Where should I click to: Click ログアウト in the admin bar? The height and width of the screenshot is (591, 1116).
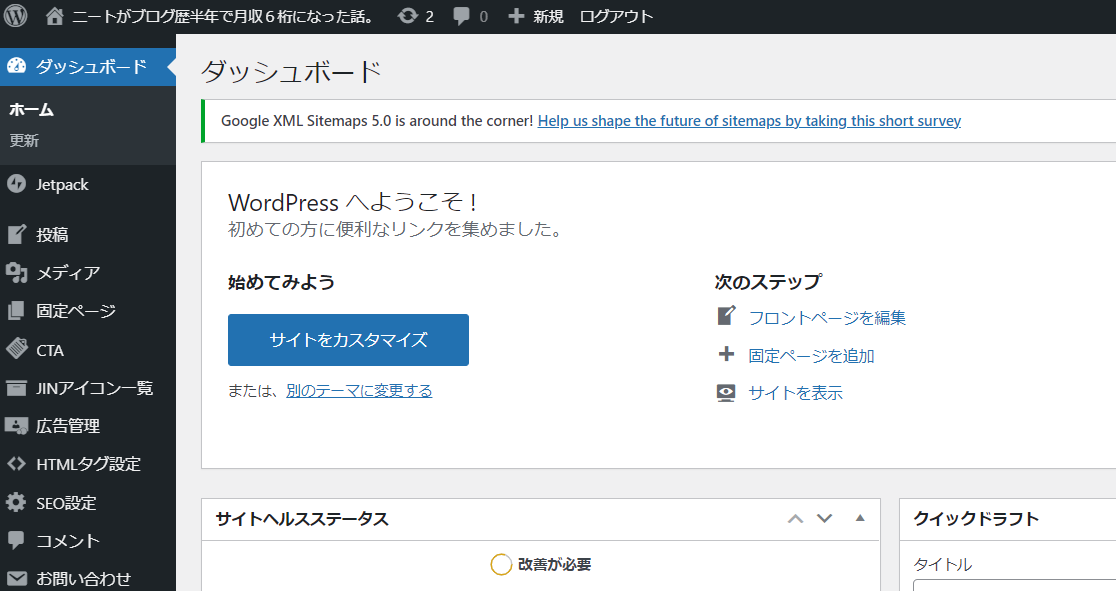tap(616, 16)
